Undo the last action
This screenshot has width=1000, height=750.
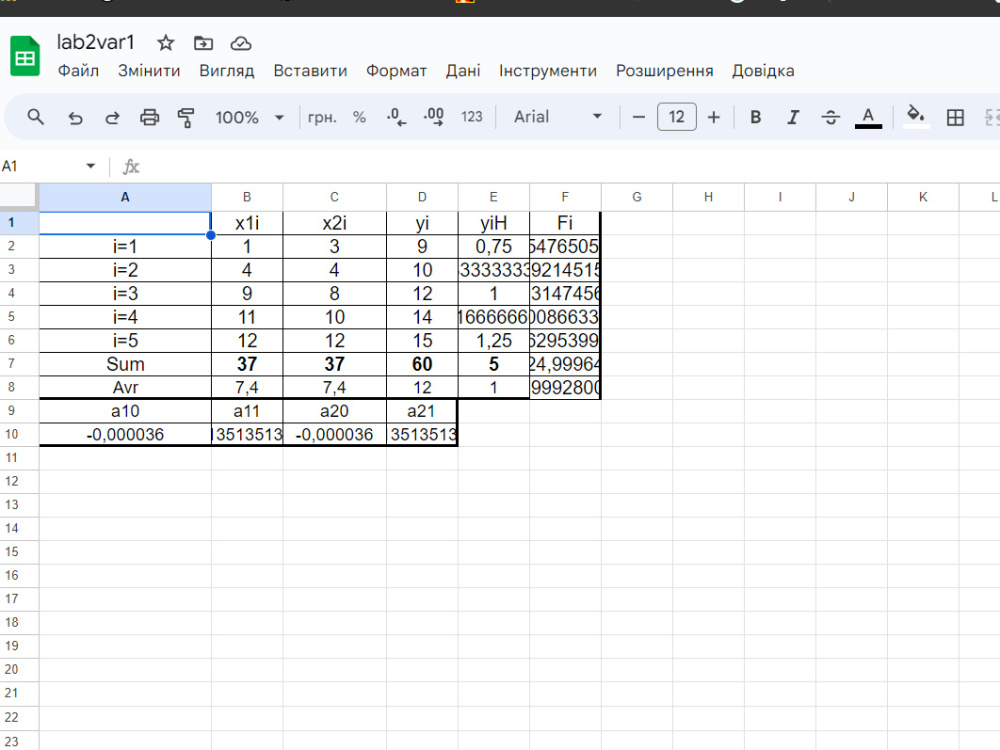point(75,117)
